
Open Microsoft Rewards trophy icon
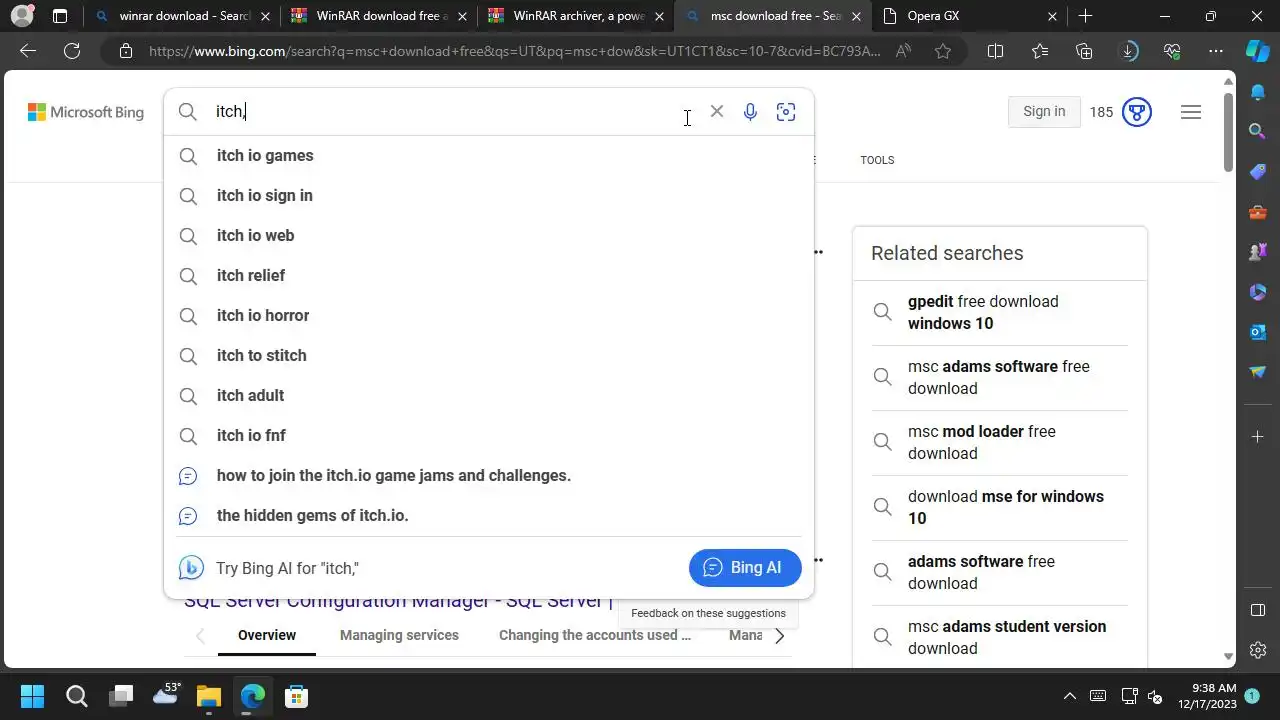1137,112
